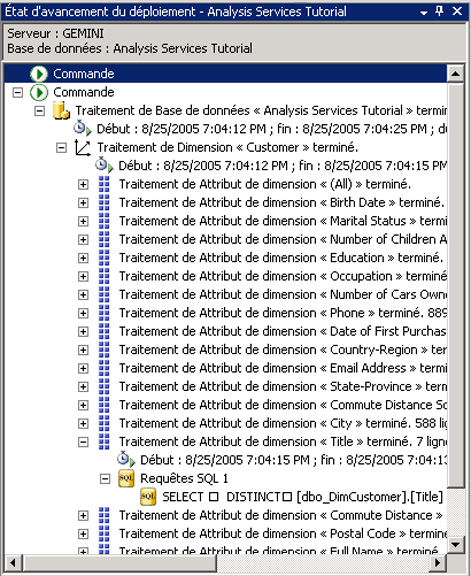
Task: Expand the (All) attribute node
Action: pos(83,184)
